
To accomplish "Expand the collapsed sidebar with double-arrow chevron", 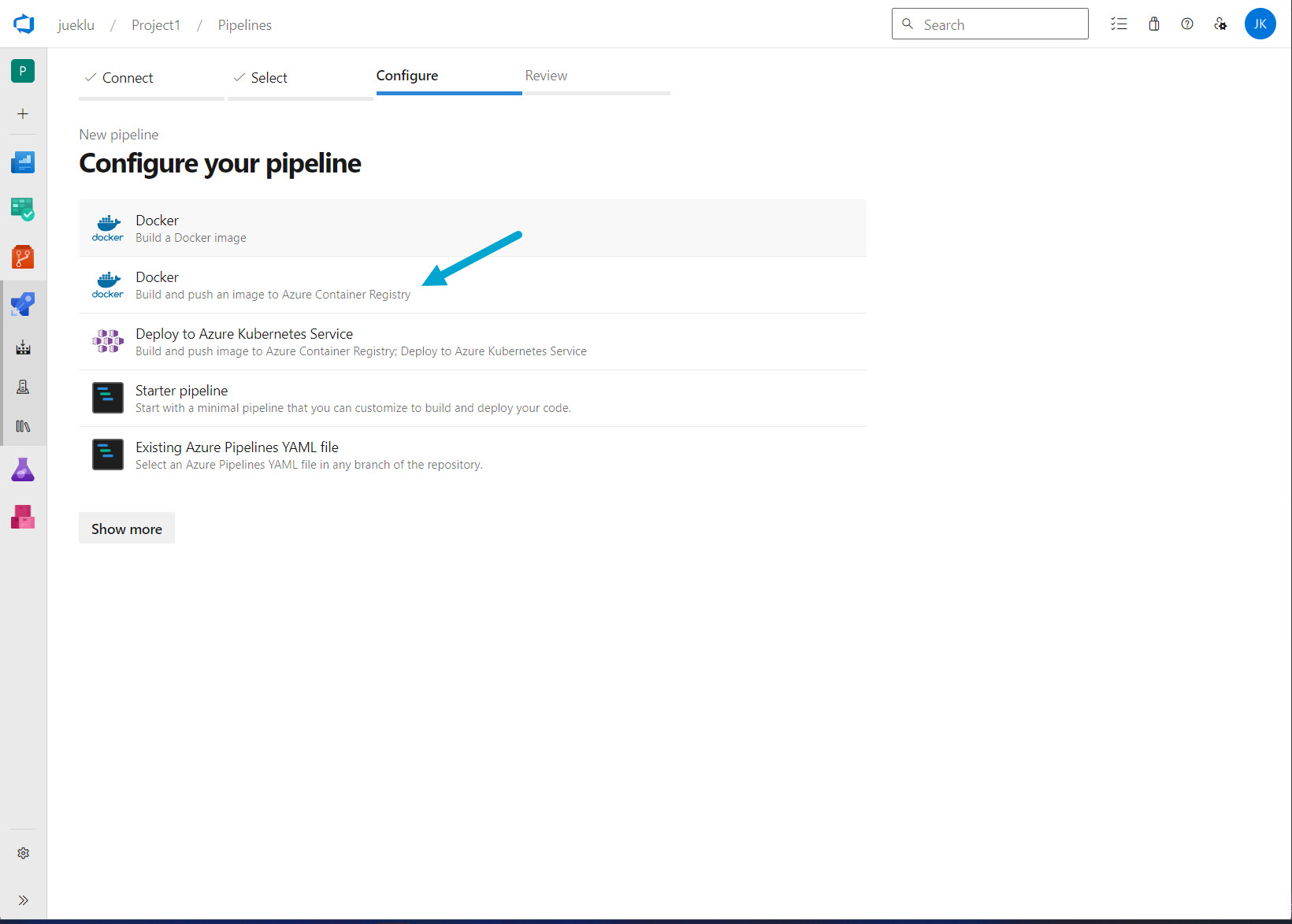I will coord(23,900).
